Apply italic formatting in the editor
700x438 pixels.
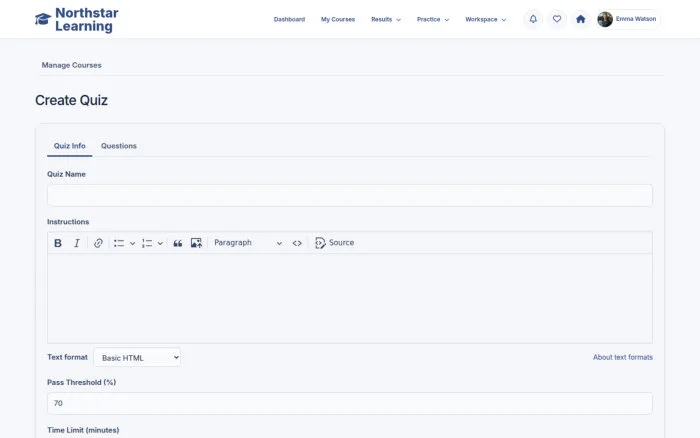coord(77,243)
